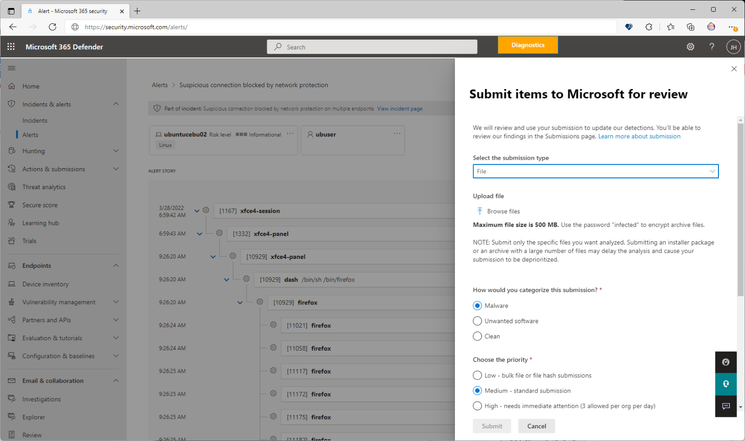The height and width of the screenshot is (441, 745).
Task: Expand Vulnerability management section
Action: pyautogui.click(x=116, y=302)
